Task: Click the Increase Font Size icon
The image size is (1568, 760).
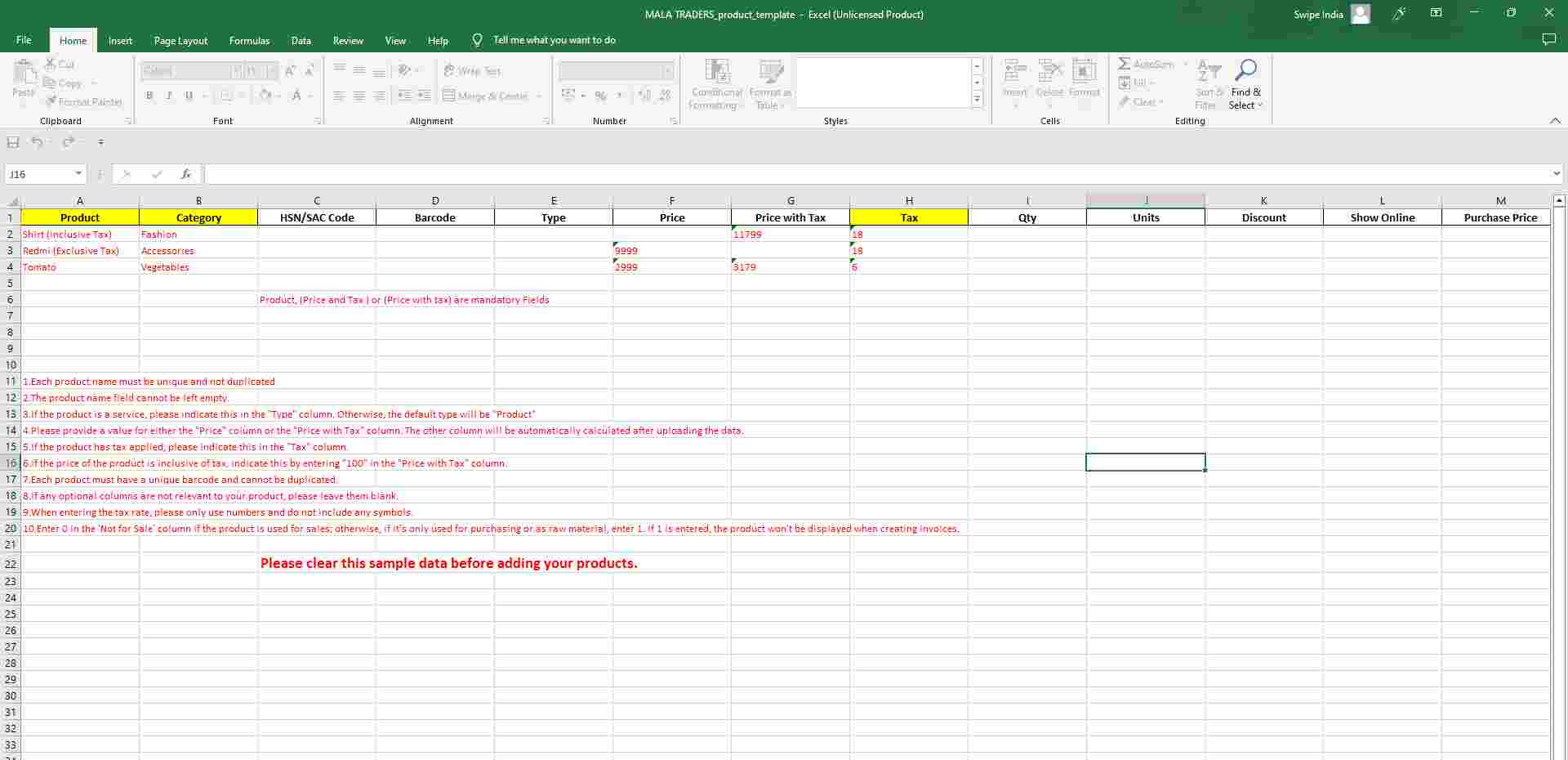Action: pos(291,71)
